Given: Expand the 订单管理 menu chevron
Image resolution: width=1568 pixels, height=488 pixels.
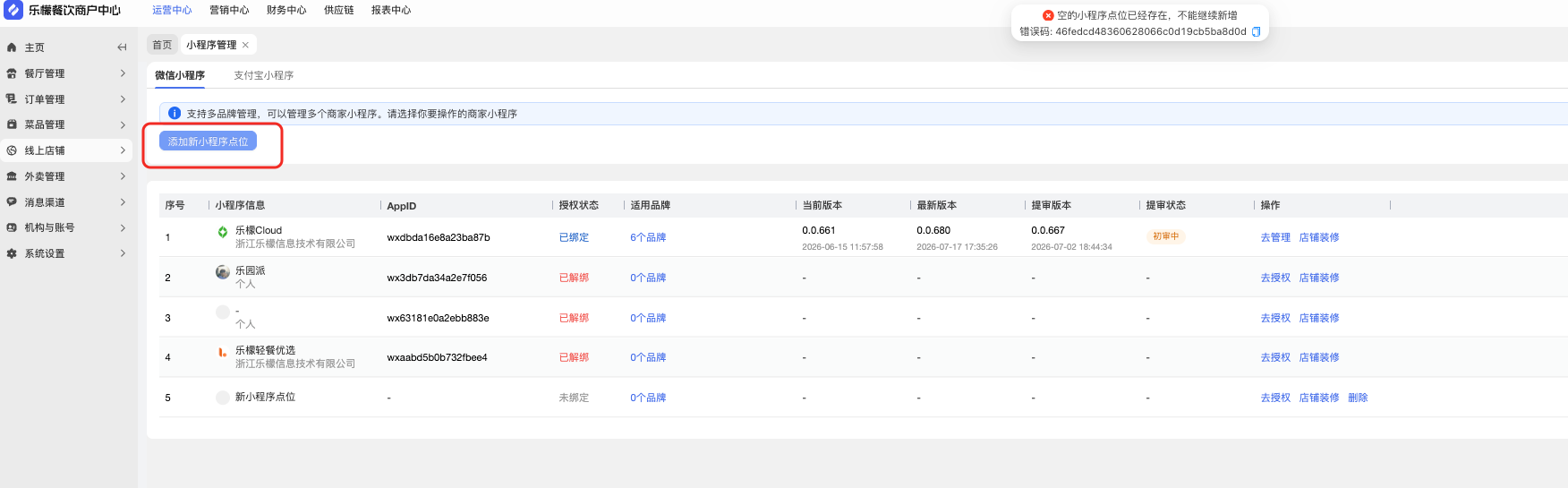Looking at the screenshot, I should pyautogui.click(x=123, y=99).
